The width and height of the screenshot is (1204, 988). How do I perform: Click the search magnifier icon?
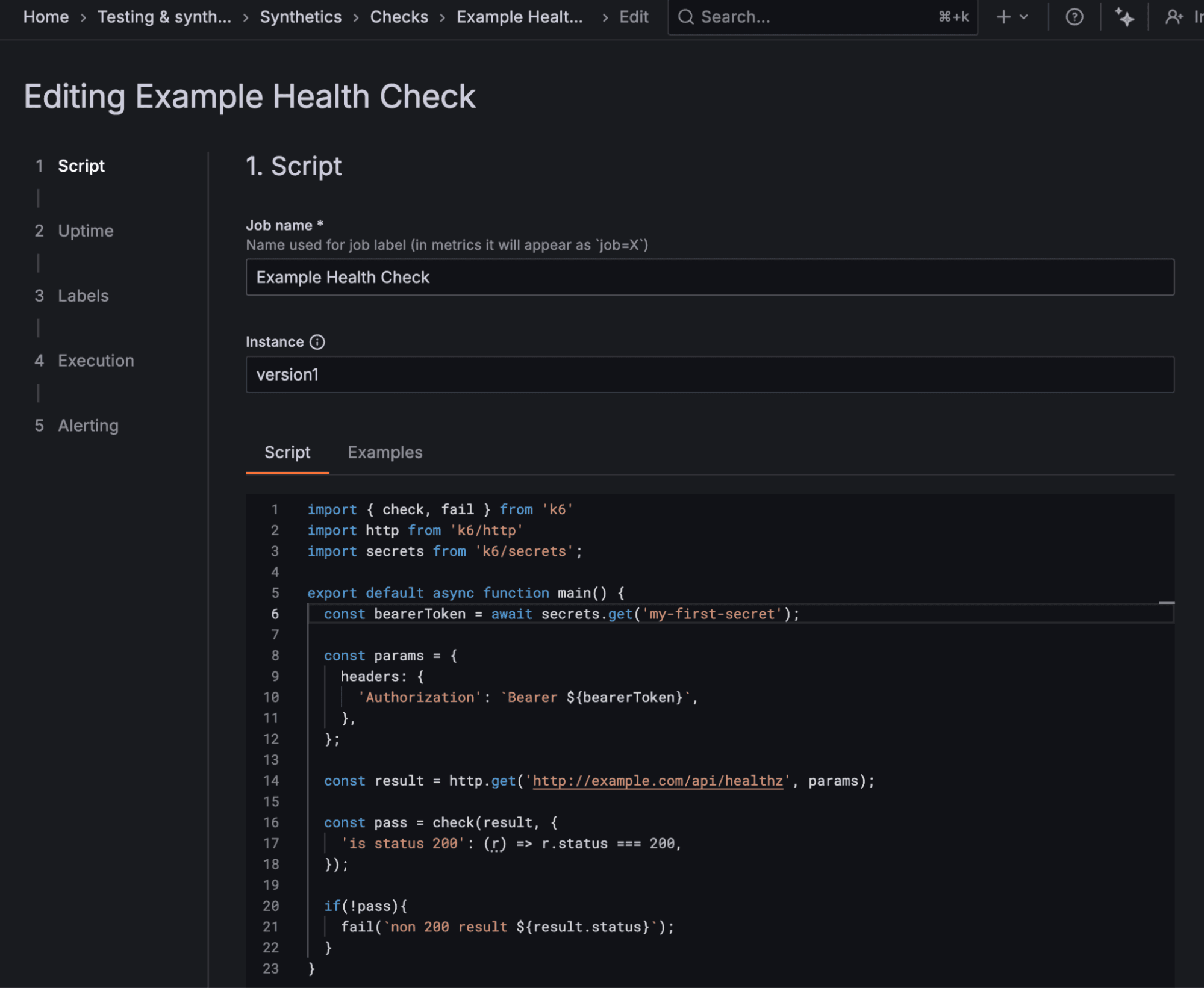685,17
